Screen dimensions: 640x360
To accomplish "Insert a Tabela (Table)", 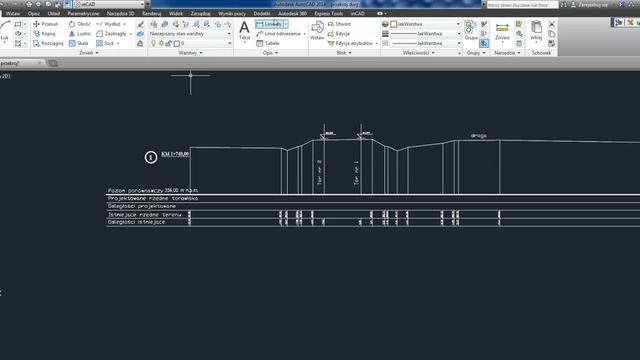I will pyautogui.click(x=268, y=43).
